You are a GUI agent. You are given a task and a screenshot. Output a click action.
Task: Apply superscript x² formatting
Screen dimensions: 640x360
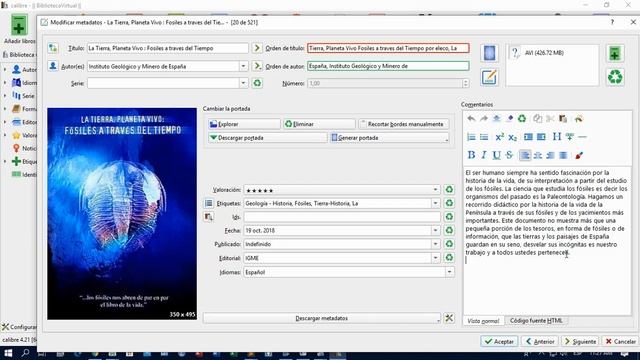click(x=500, y=137)
